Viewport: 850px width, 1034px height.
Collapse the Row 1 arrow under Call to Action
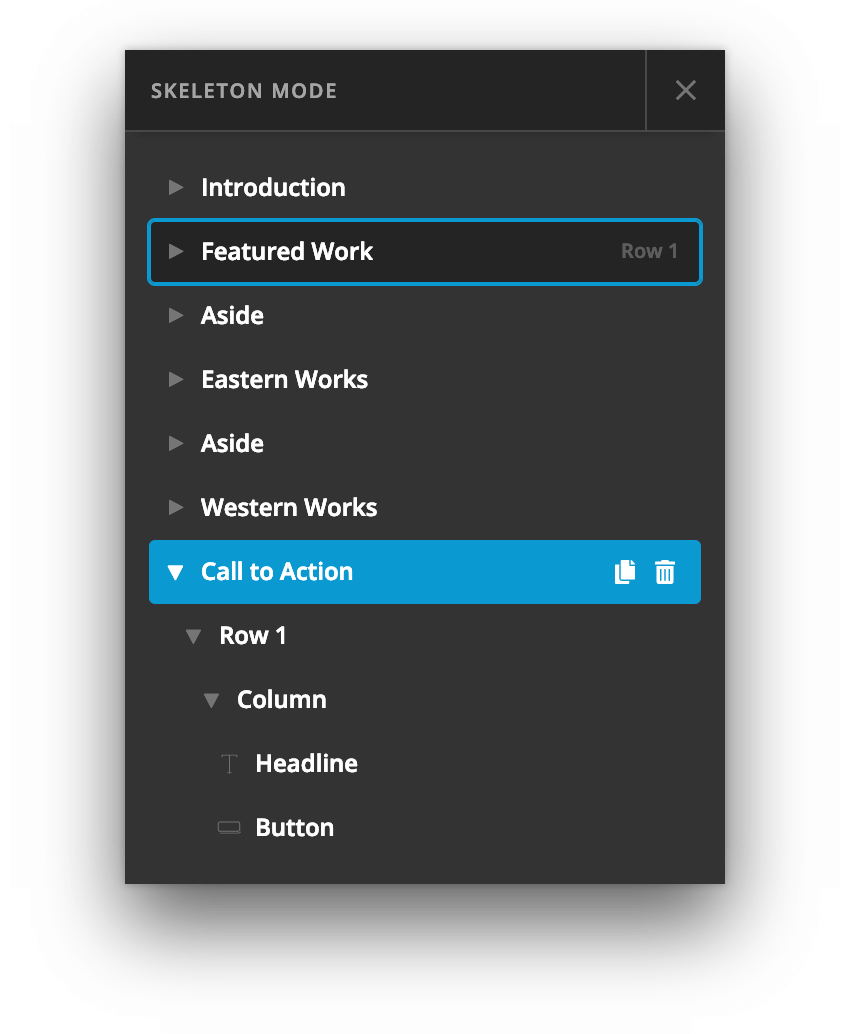[194, 637]
